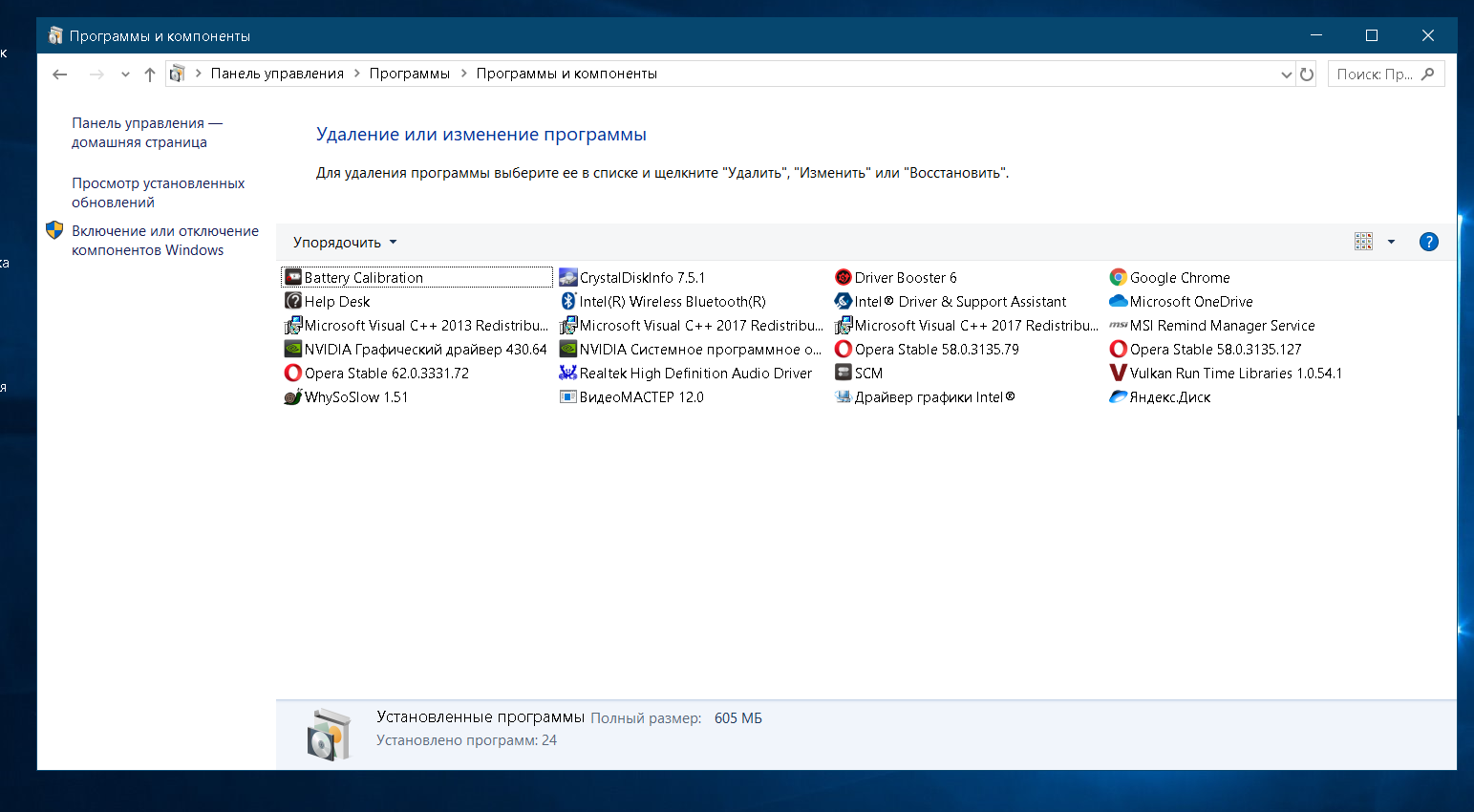Click the Intel Driver & Support Assistant icon
1474x812 pixels.
point(844,301)
